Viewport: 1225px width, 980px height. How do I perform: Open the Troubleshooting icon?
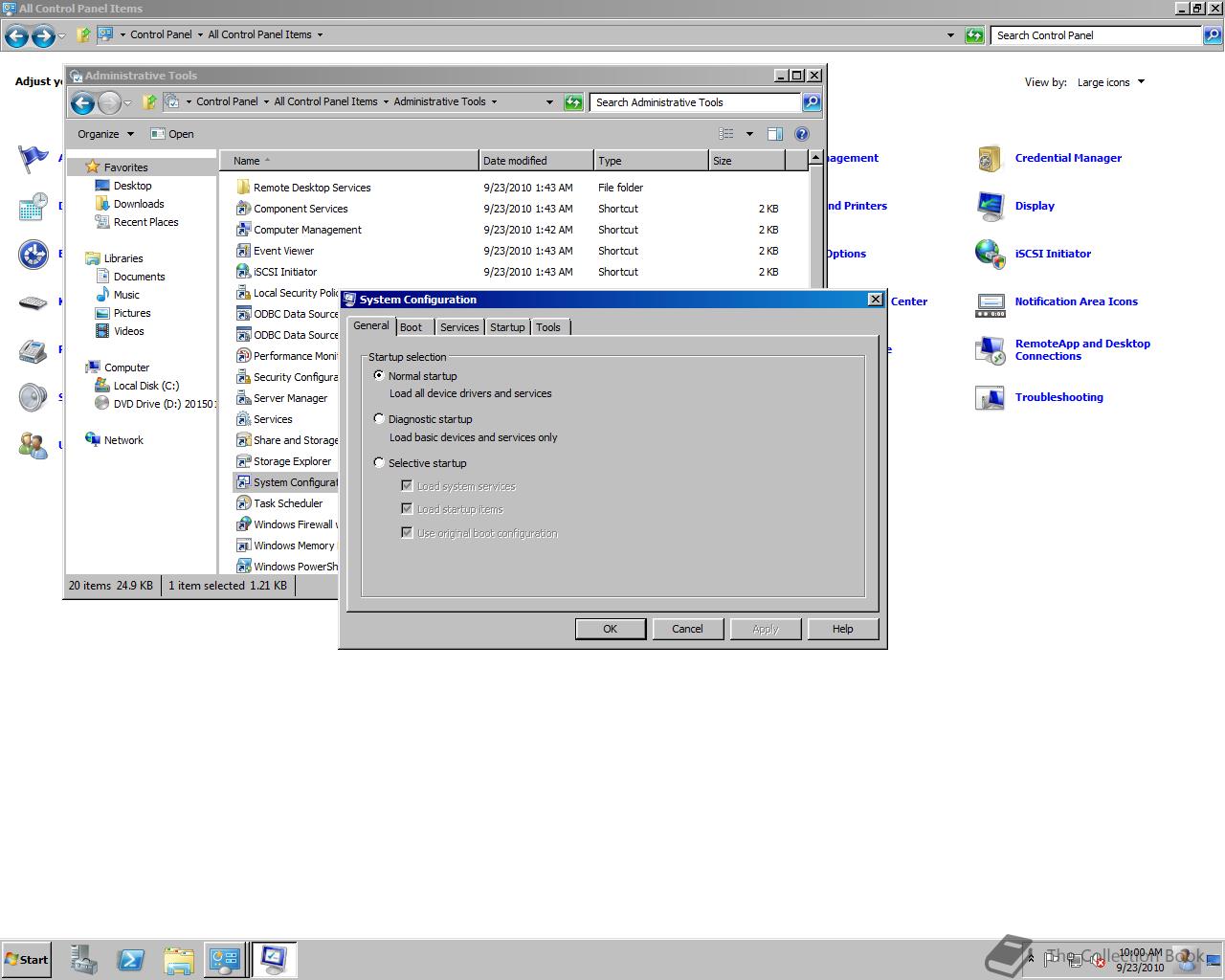(990, 397)
